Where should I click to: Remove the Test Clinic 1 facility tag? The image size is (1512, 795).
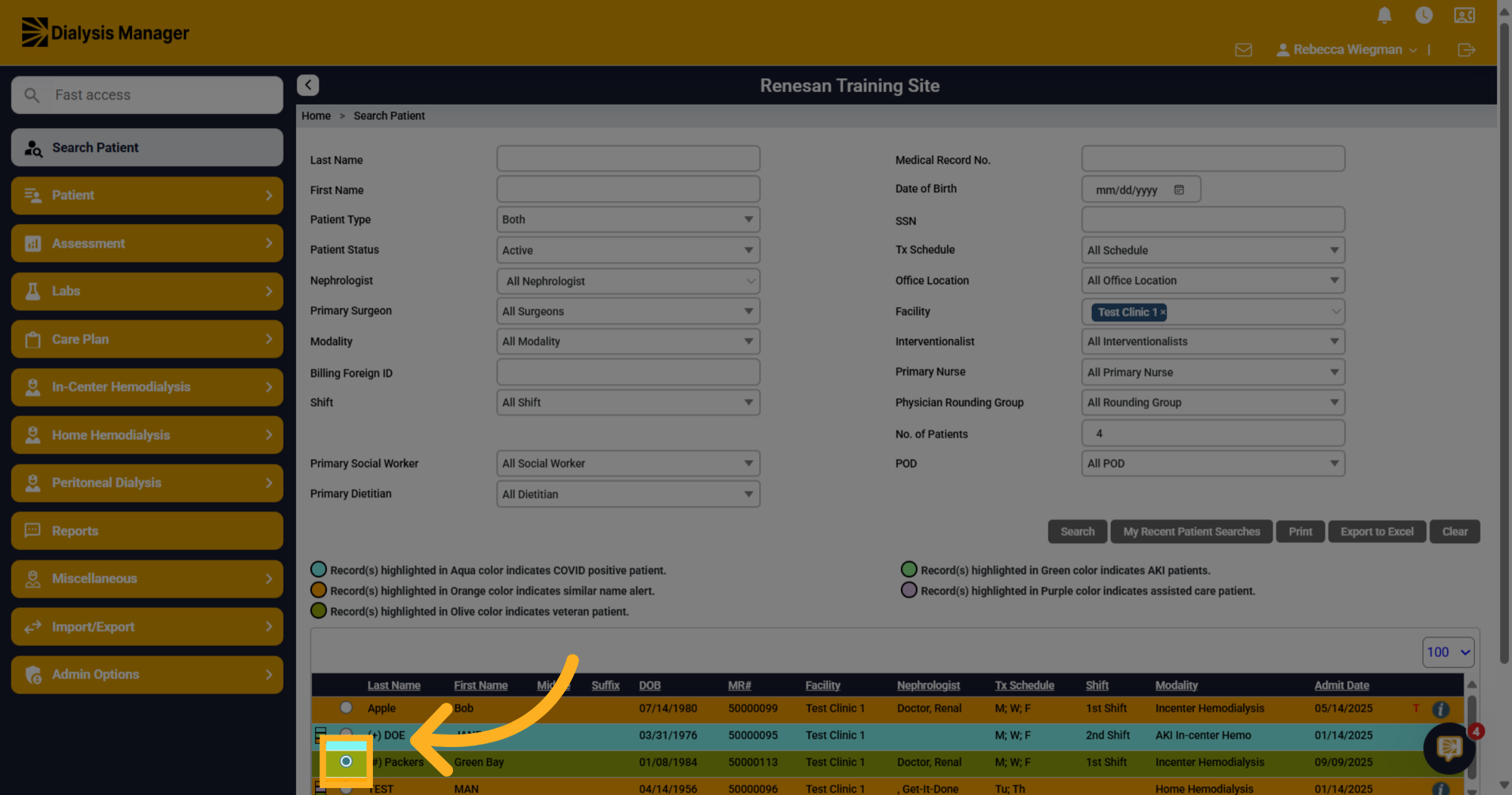(1163, 312)
